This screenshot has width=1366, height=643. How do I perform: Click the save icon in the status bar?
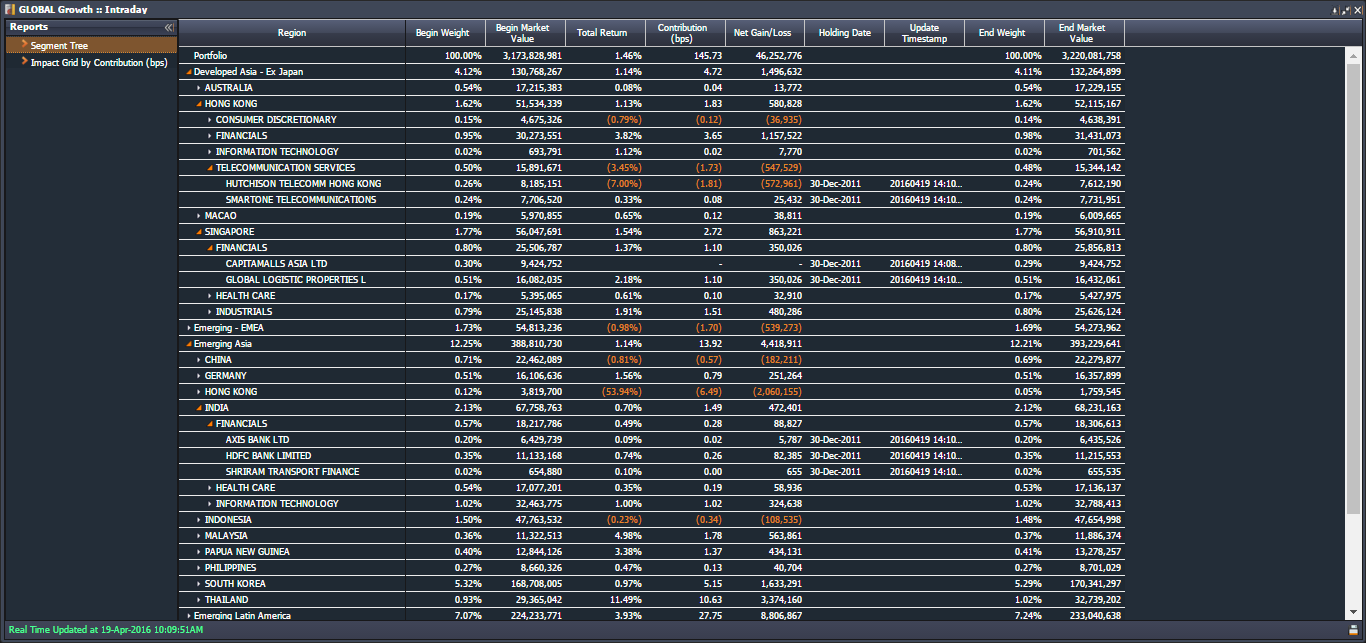(x=1353, y=630)
